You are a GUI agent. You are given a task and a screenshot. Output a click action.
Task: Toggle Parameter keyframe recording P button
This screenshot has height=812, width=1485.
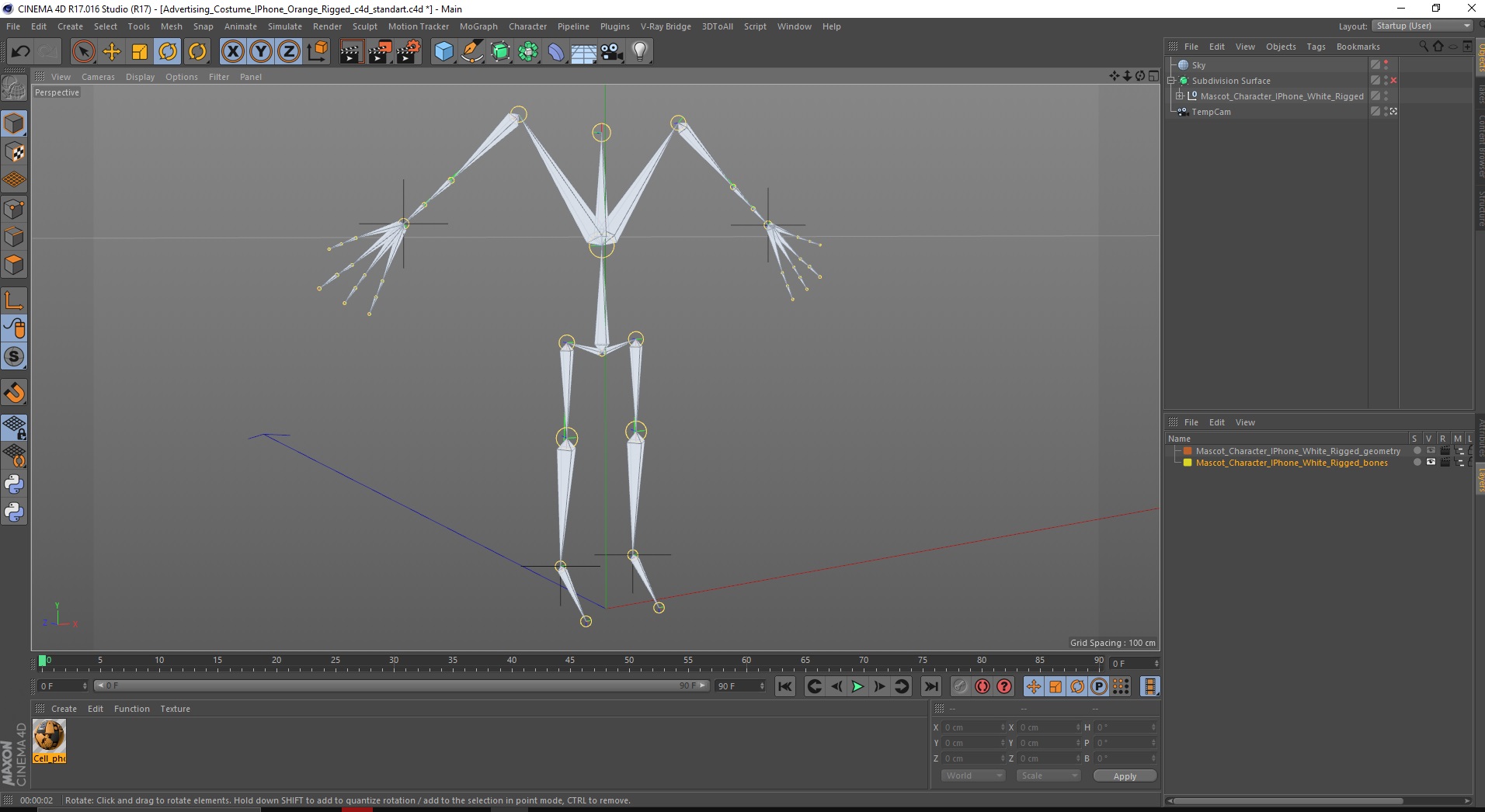point(1099,686)
